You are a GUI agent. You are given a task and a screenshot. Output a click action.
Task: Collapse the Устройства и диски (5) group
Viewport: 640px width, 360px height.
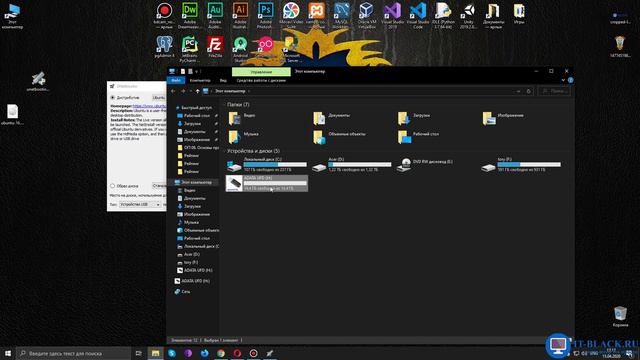pyautogui.click(x=253, y=151)
